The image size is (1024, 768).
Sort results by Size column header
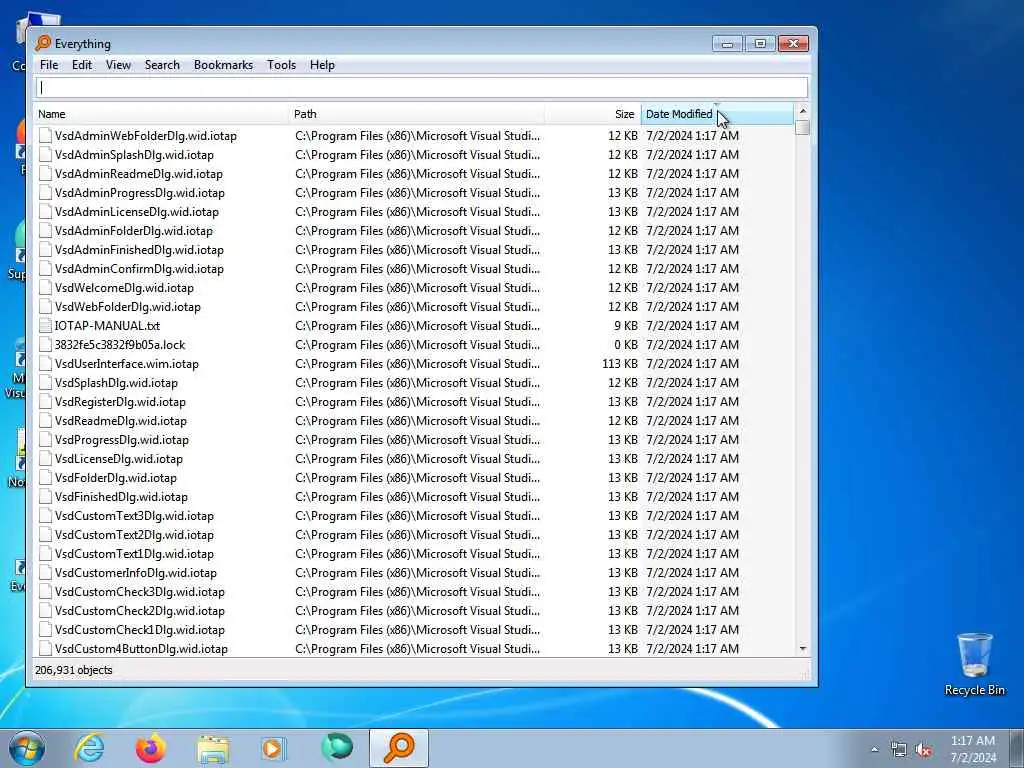pos(593,114)
